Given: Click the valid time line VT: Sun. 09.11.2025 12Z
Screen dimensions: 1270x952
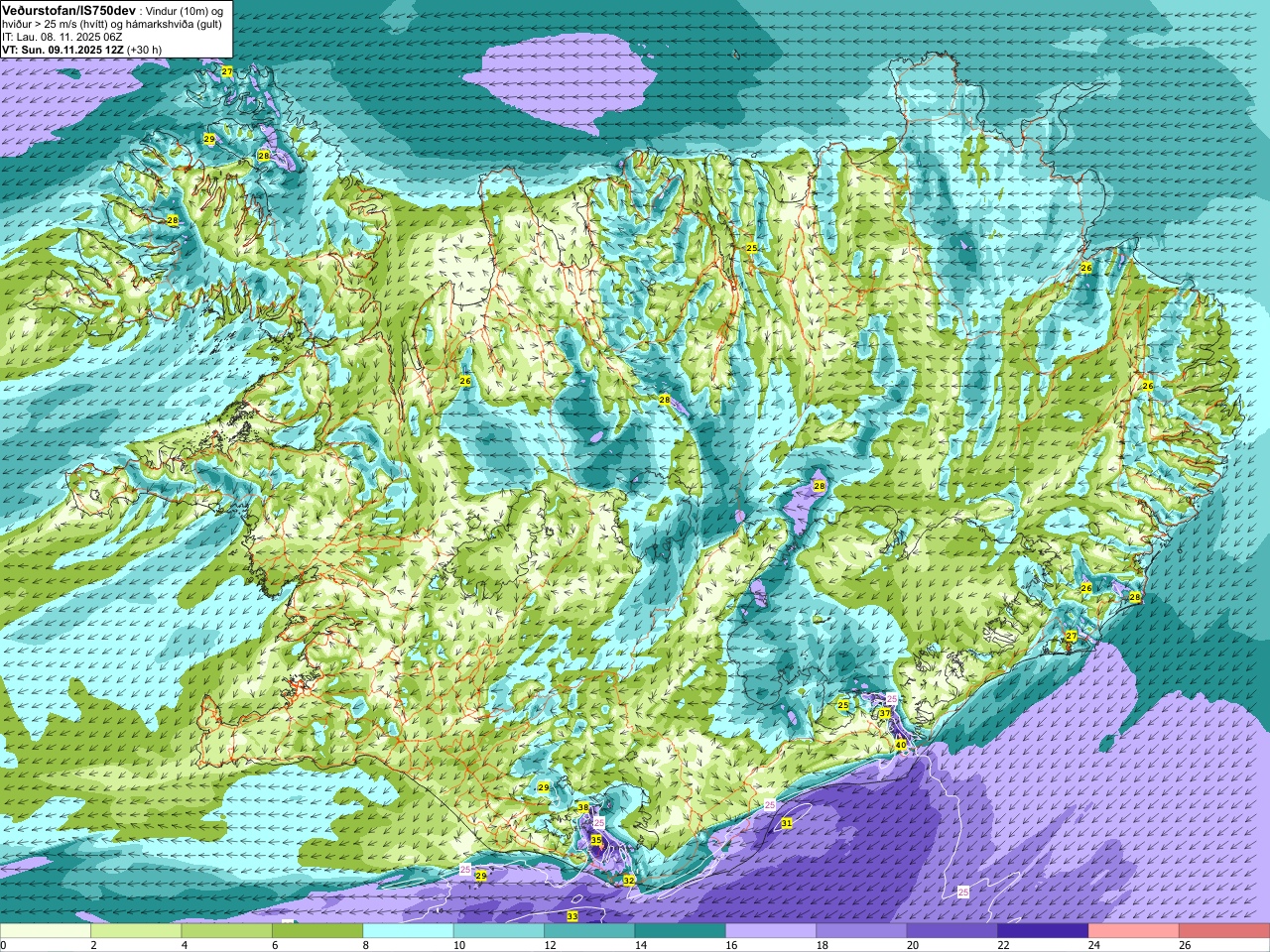Looking at the screenshot, I should [62, 50].
